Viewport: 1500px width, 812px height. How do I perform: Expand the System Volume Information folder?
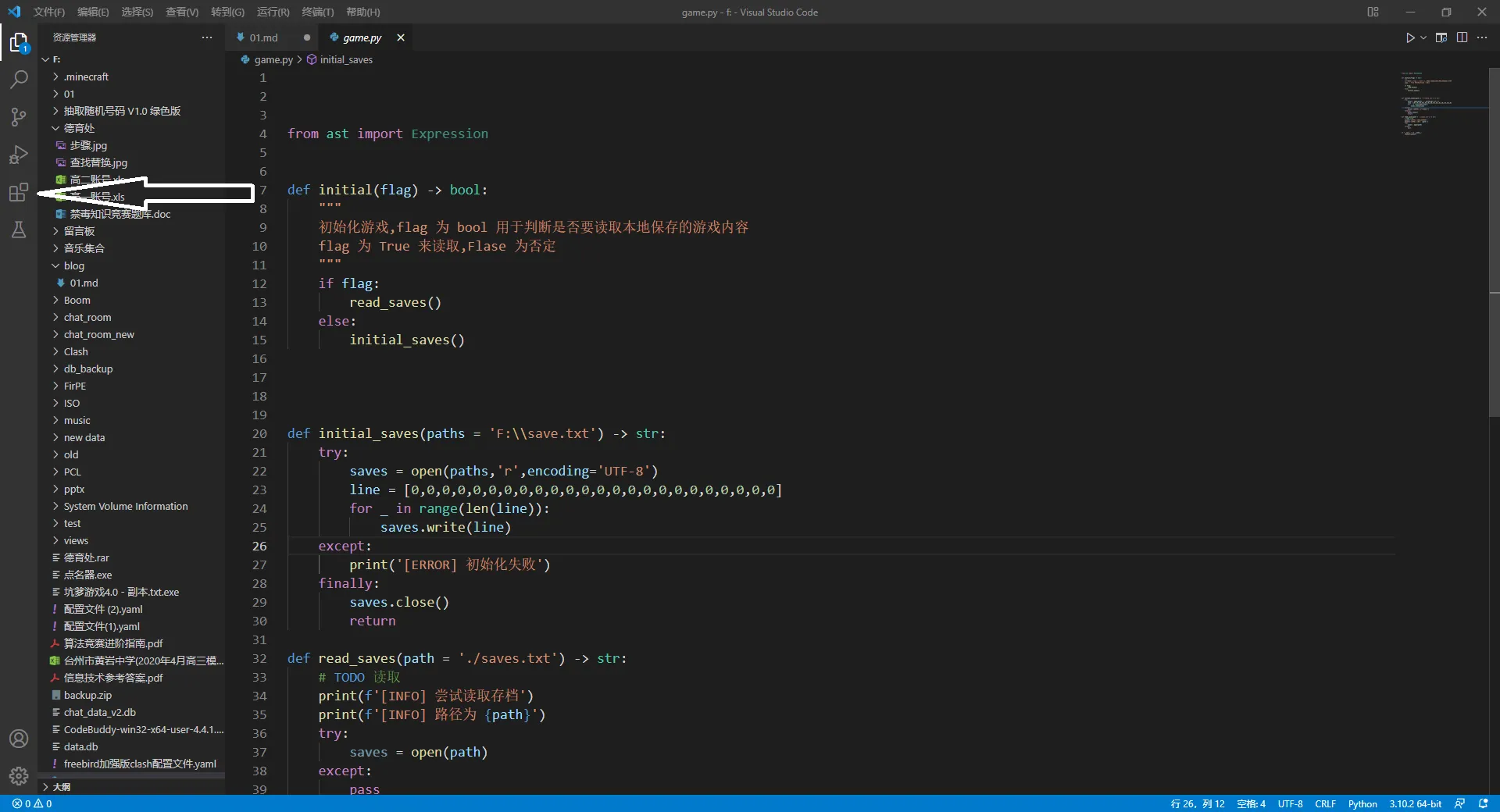pos(131,506)
